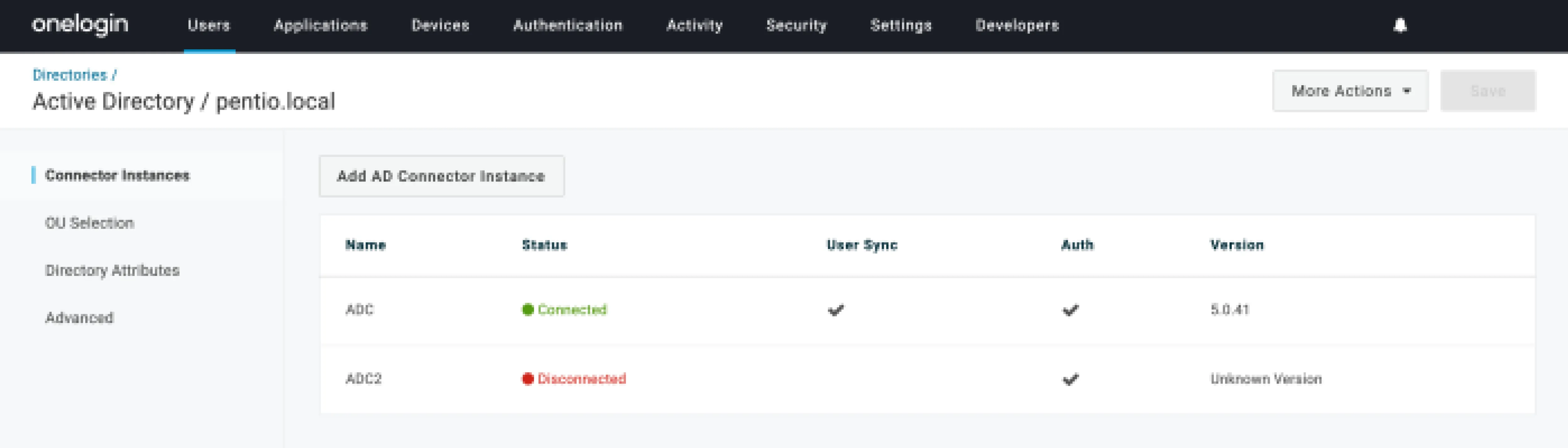The image size is (1568, 448).
Task: Click the OneLogin logo
Action: (80, 25)
